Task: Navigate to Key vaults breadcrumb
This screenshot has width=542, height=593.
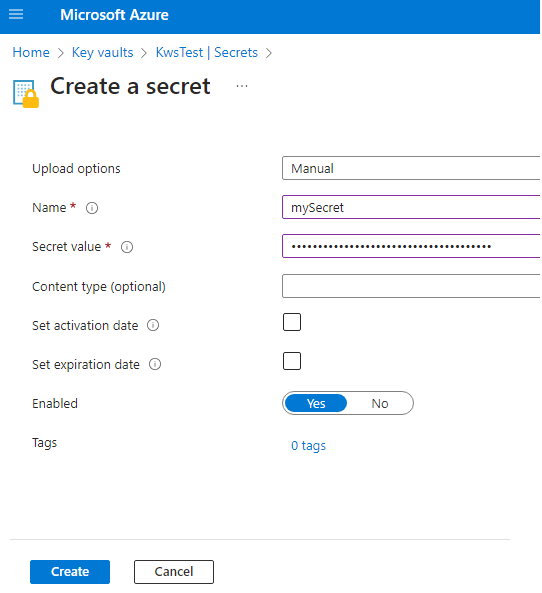Action: click(102, 52)
